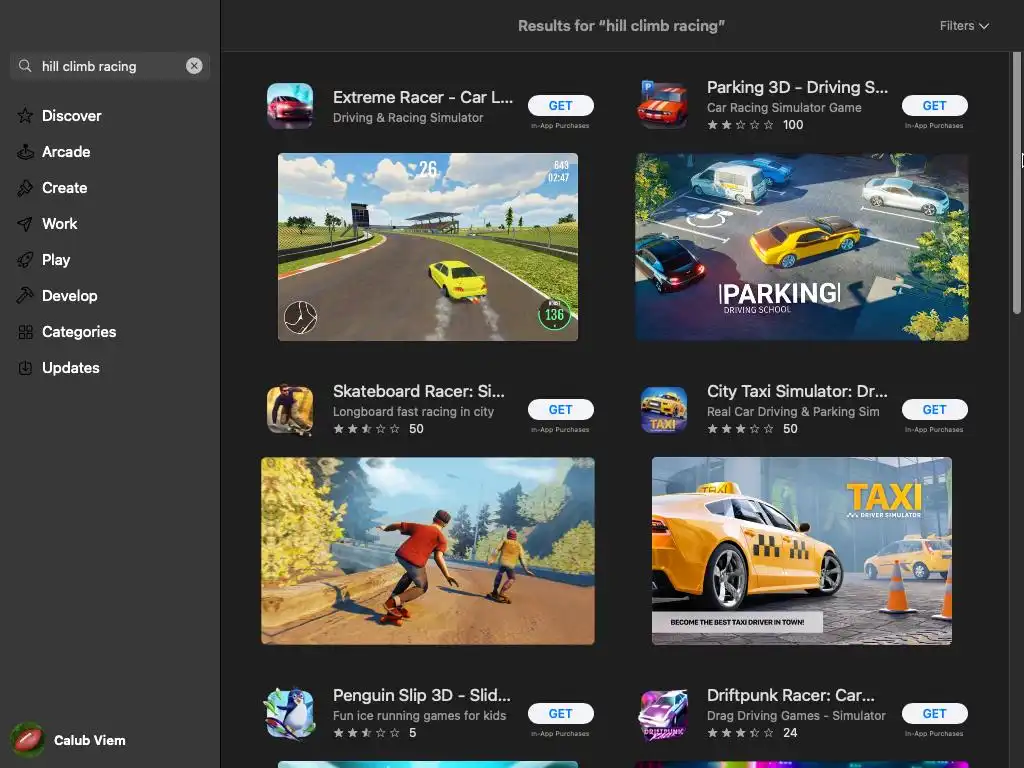The width and height of the screenshot is (1024, 768).
Task: Switch to the Work section
Action: click(59, 224)
